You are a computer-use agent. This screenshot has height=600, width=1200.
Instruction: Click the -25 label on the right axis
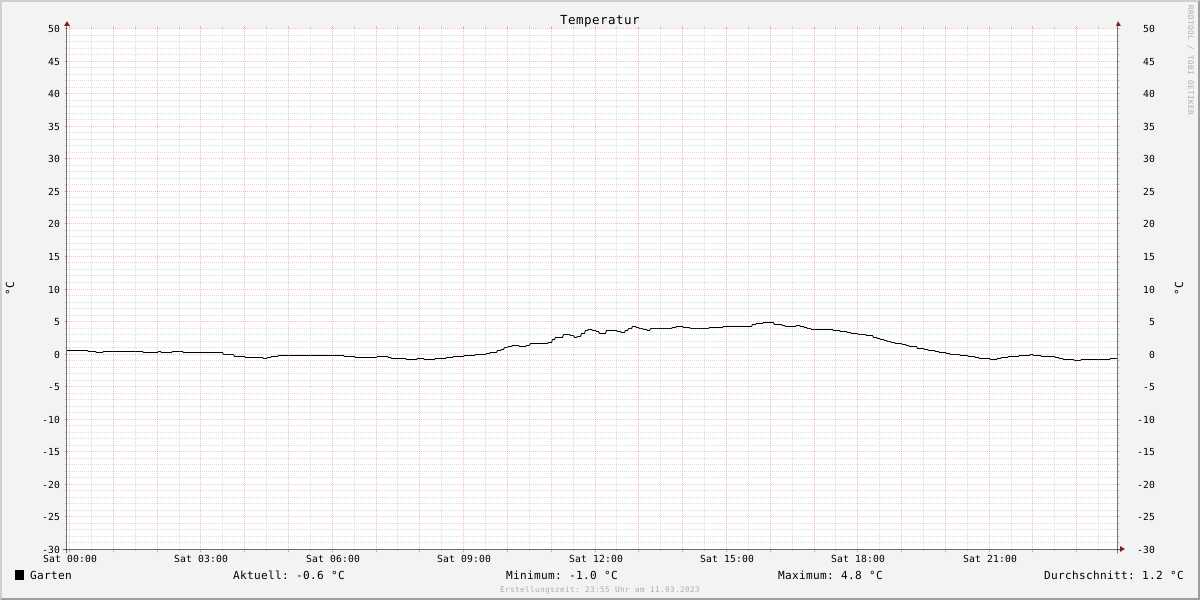[1145, 517]
